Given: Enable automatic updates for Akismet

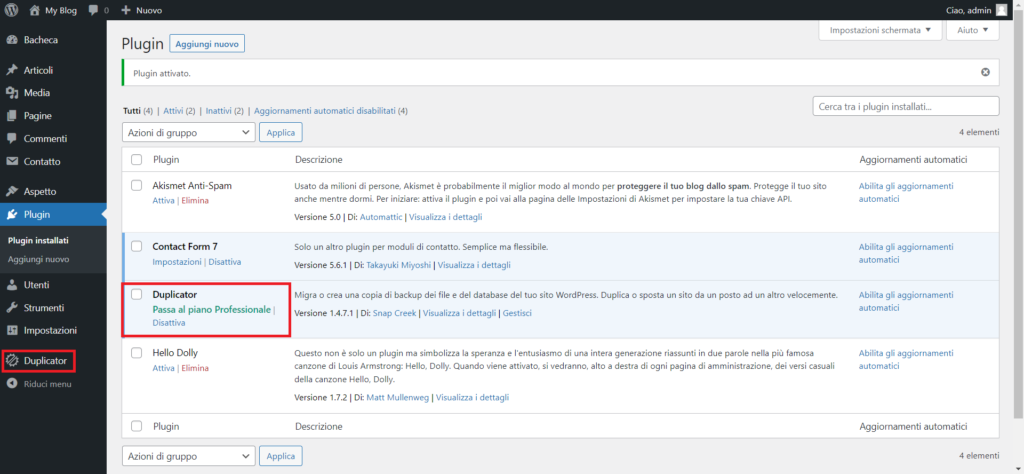Looking at the screenshot, I should (906, 193).
